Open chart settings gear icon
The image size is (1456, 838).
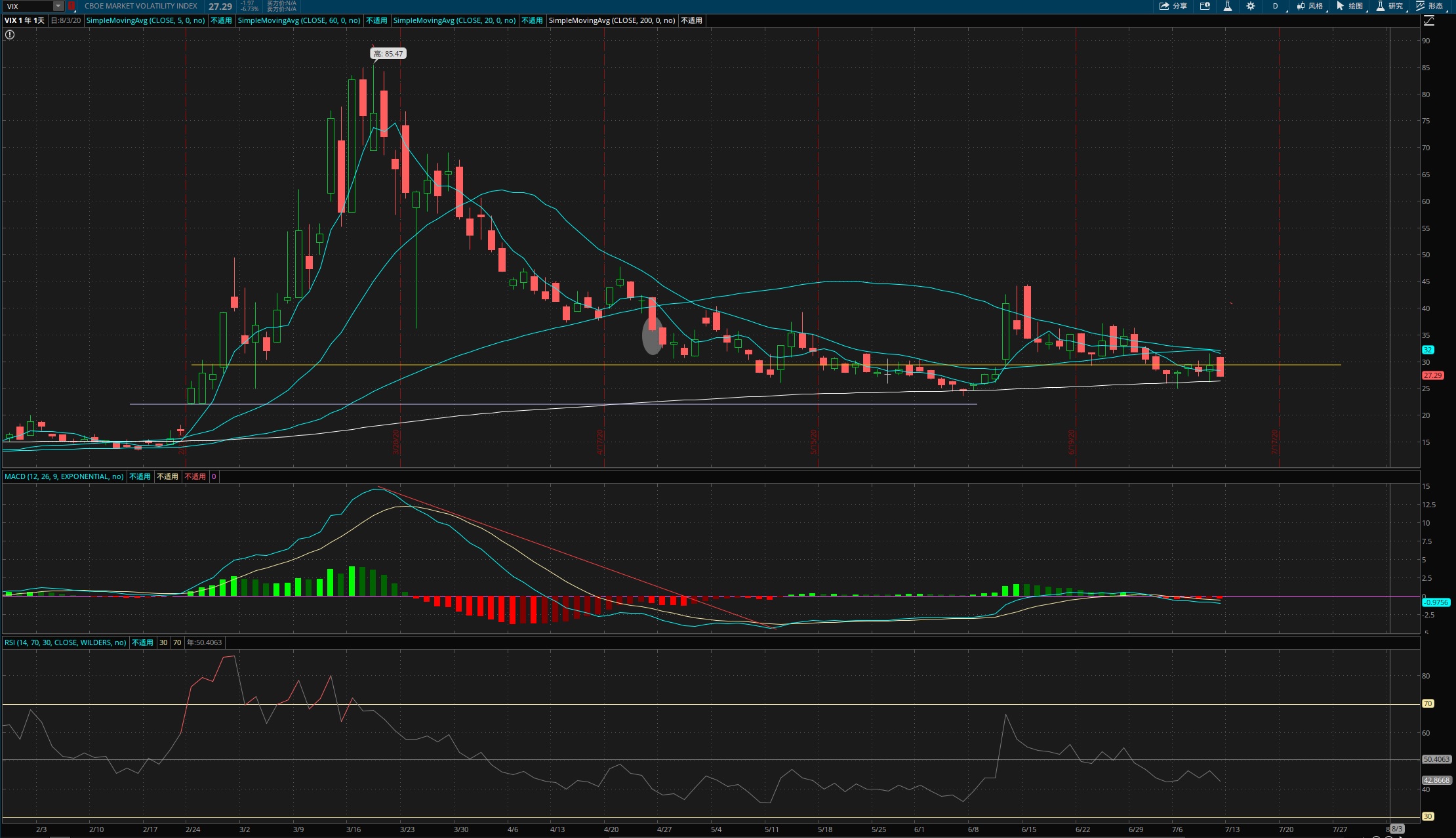pyautogui.click(x=1250, y=6)
